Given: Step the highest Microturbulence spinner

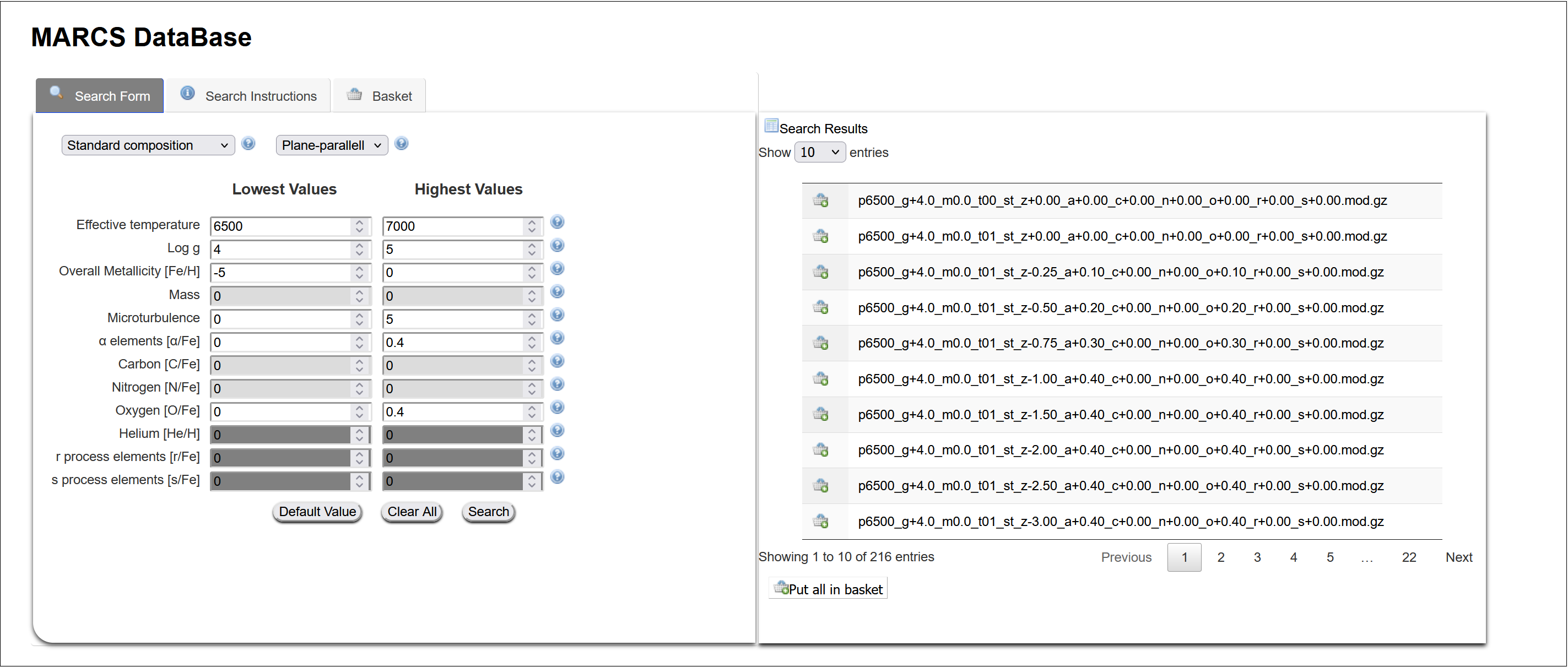Looking at the screenshot, I should coord(532,319).
